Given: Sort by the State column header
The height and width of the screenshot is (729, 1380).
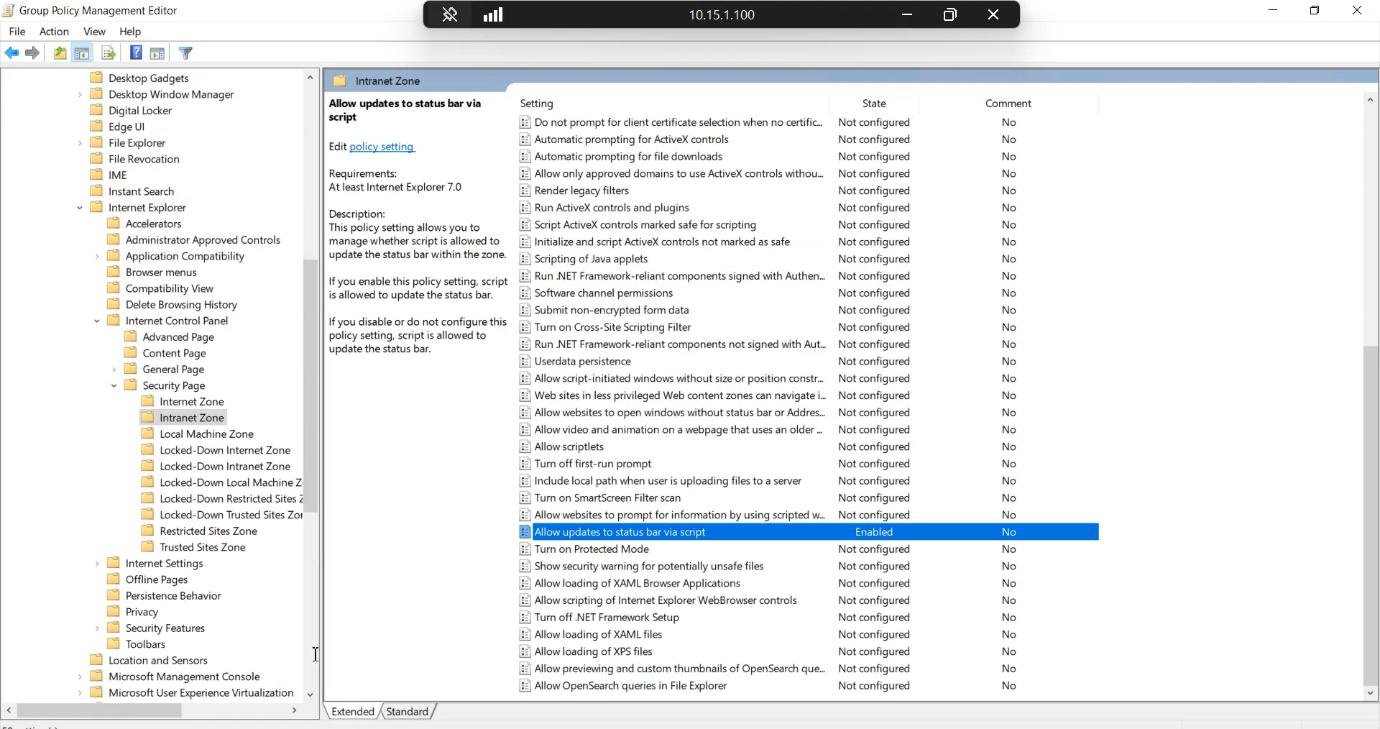Looking at the screenshot, I should point(874,103).
